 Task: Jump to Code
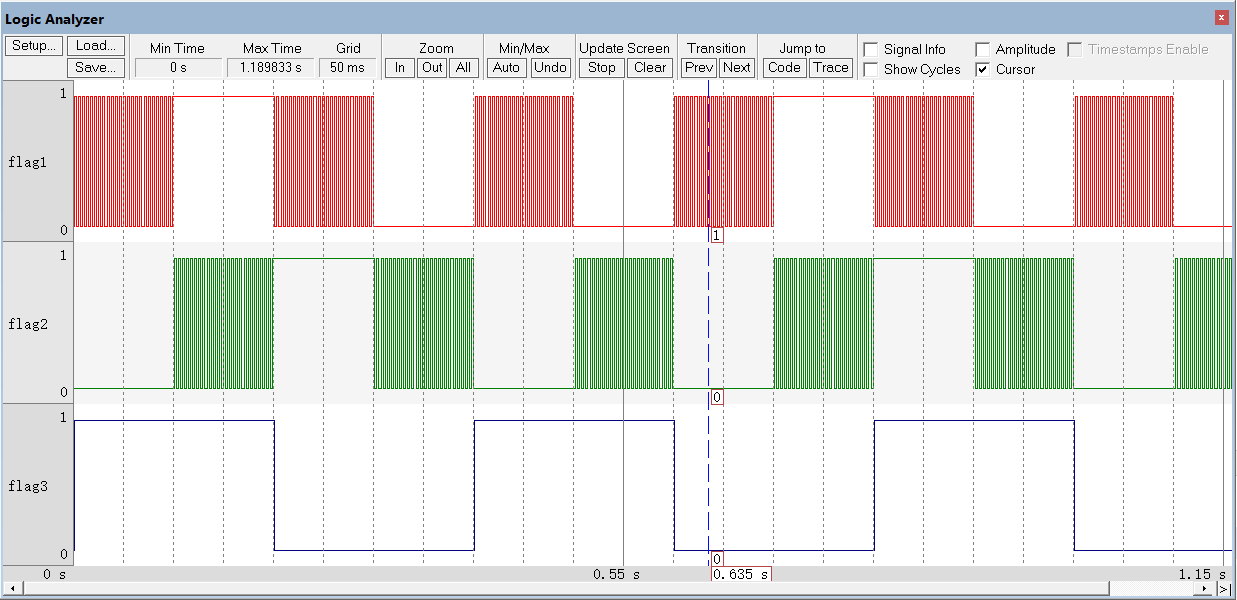[784, 68]
